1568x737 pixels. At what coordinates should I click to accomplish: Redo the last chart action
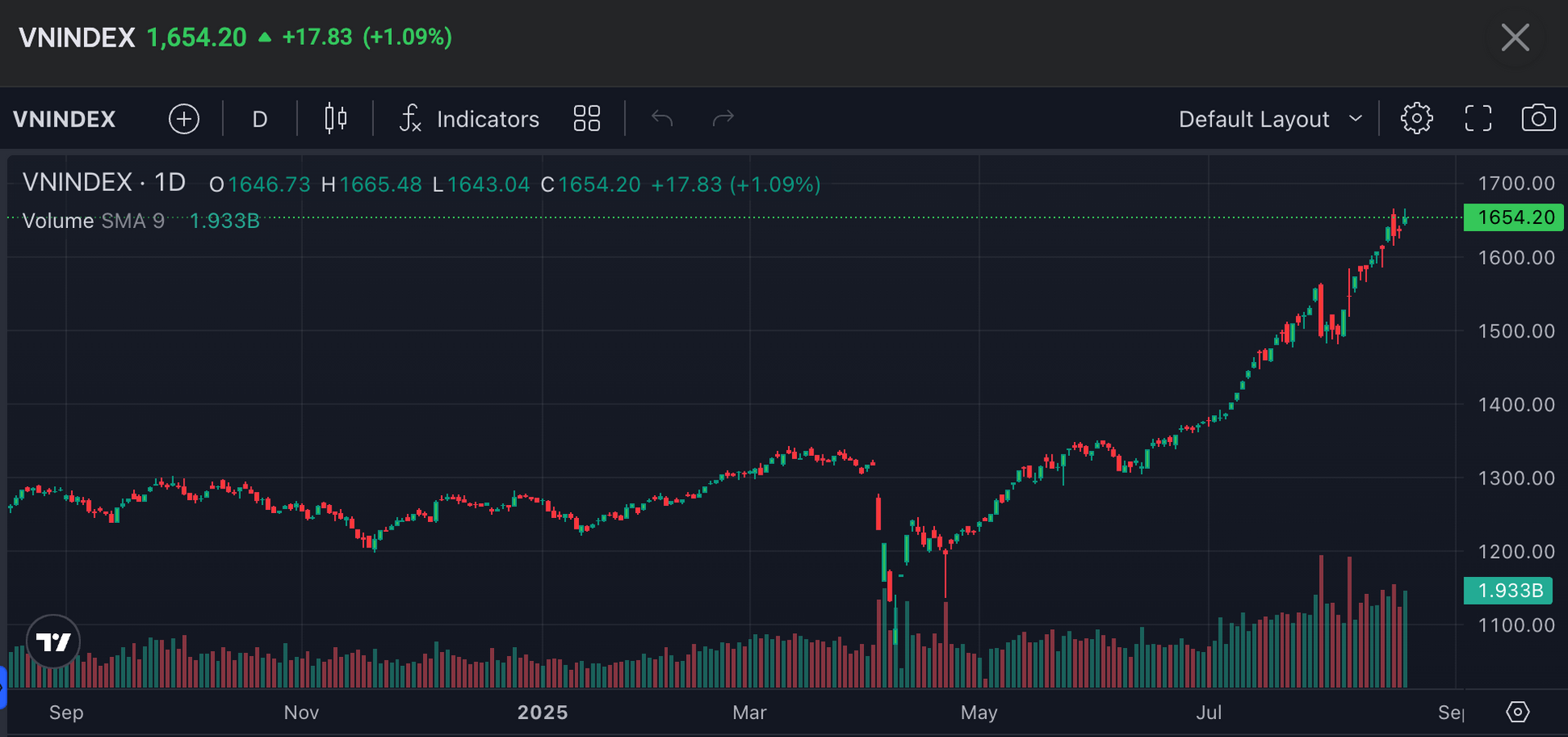click(724, 119)
